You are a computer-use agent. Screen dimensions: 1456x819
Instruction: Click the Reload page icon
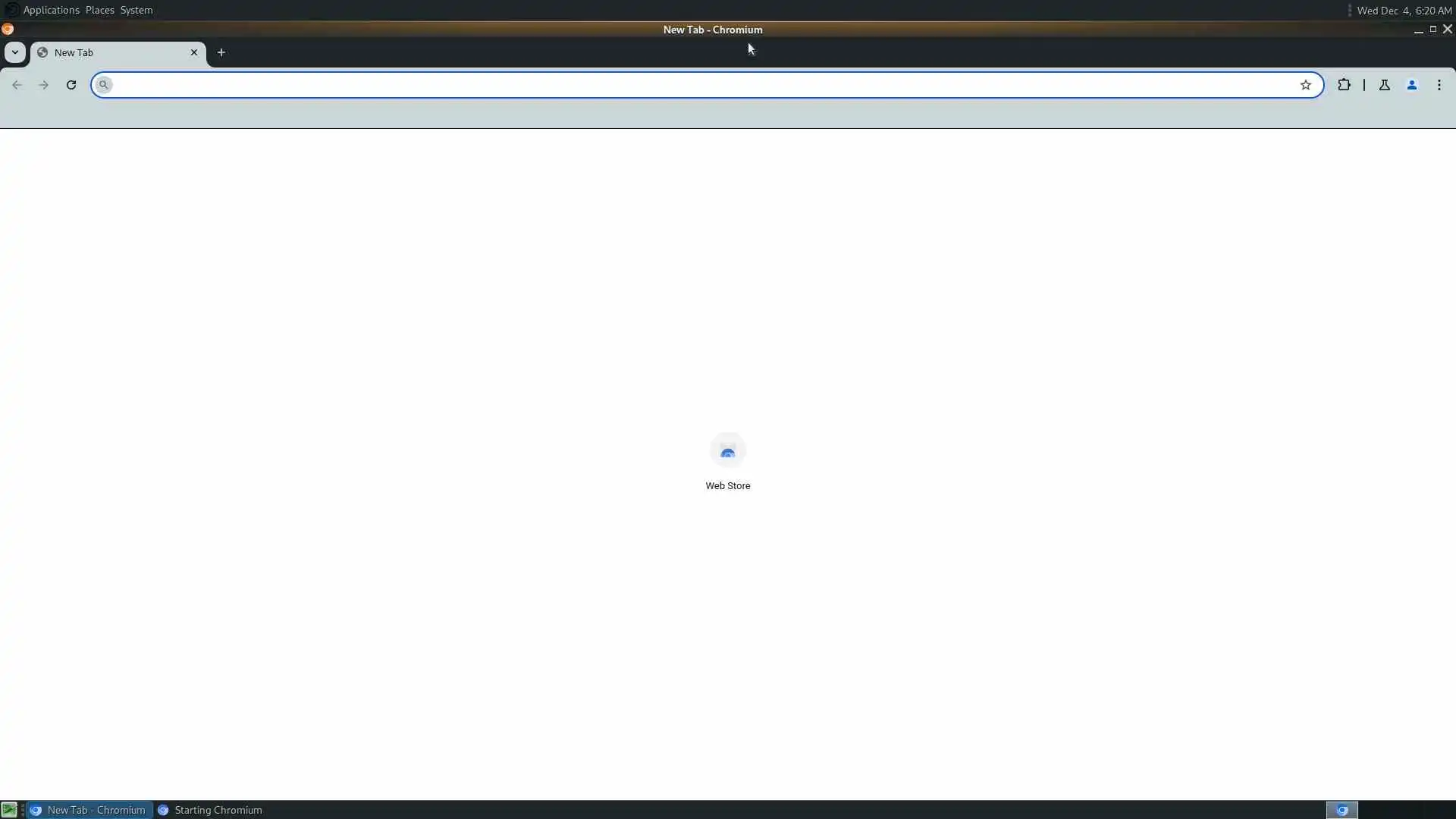tap(71, 85)
